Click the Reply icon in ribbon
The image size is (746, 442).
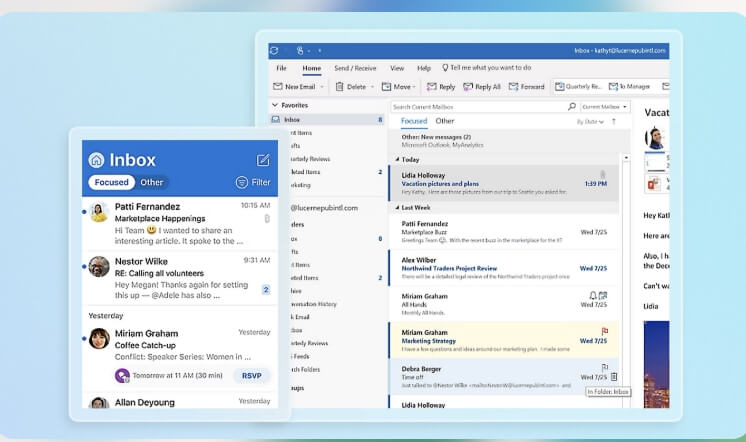[x=432, y=87]
